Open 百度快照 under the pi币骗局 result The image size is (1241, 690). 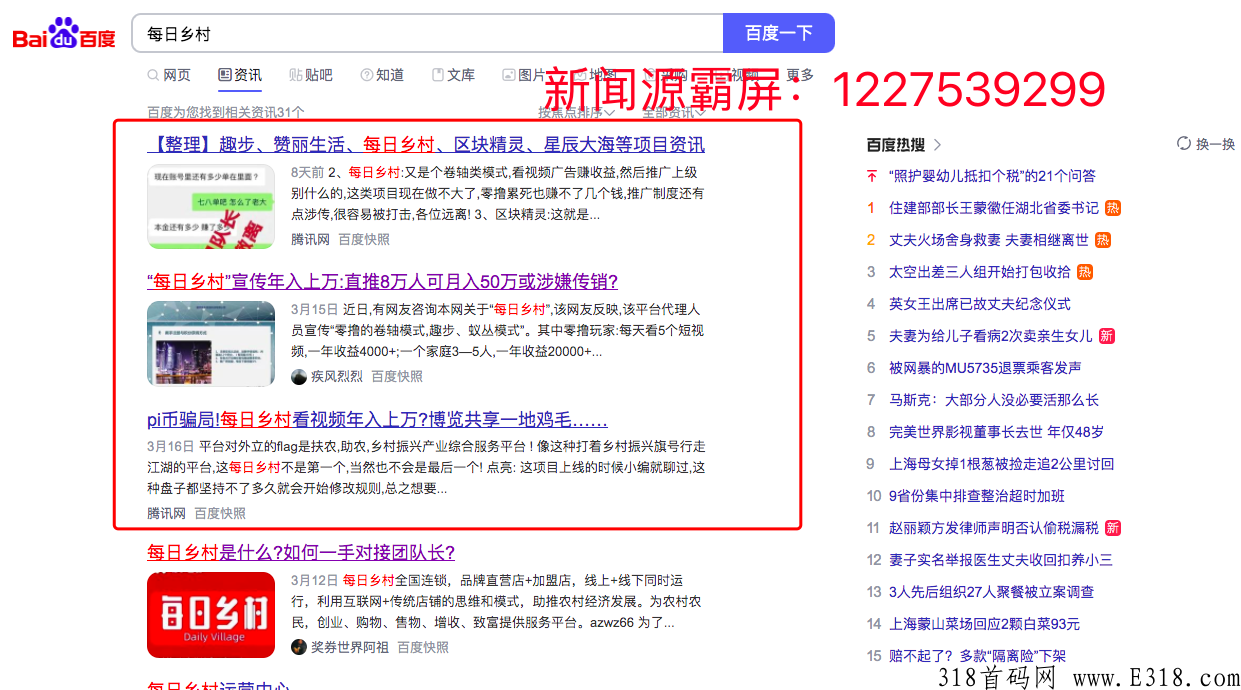click(x=220, y=513)
